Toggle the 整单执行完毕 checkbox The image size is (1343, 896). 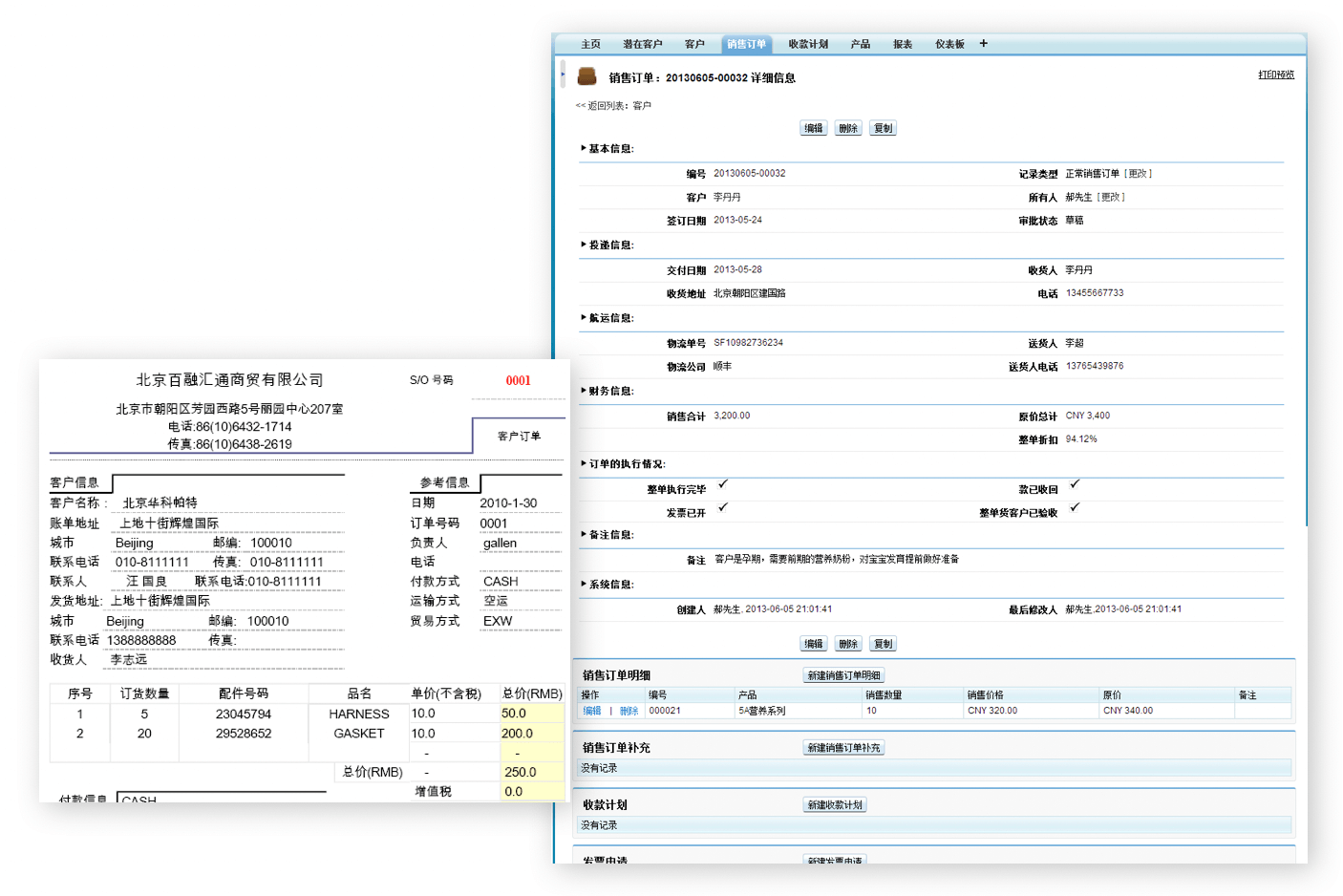point(723,484)
